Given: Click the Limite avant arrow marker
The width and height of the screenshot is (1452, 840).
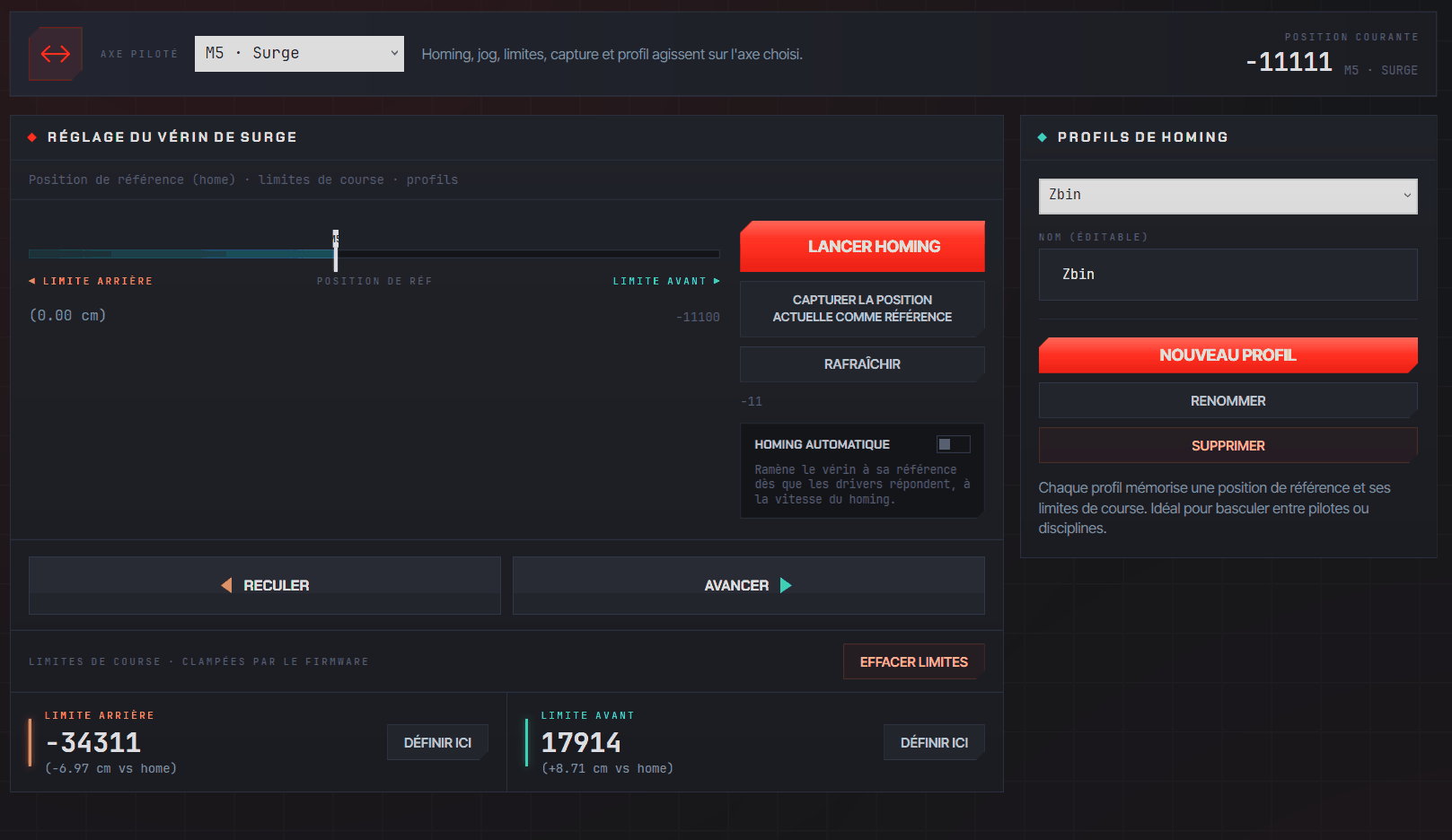Looking at the screenshot, I should click(717, 281).
